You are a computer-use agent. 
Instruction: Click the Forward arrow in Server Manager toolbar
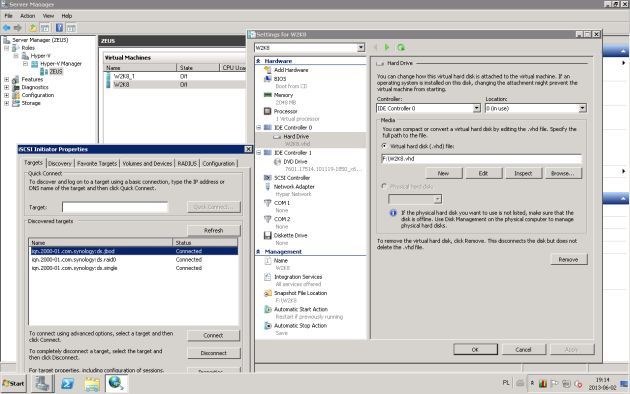(18, 28)
